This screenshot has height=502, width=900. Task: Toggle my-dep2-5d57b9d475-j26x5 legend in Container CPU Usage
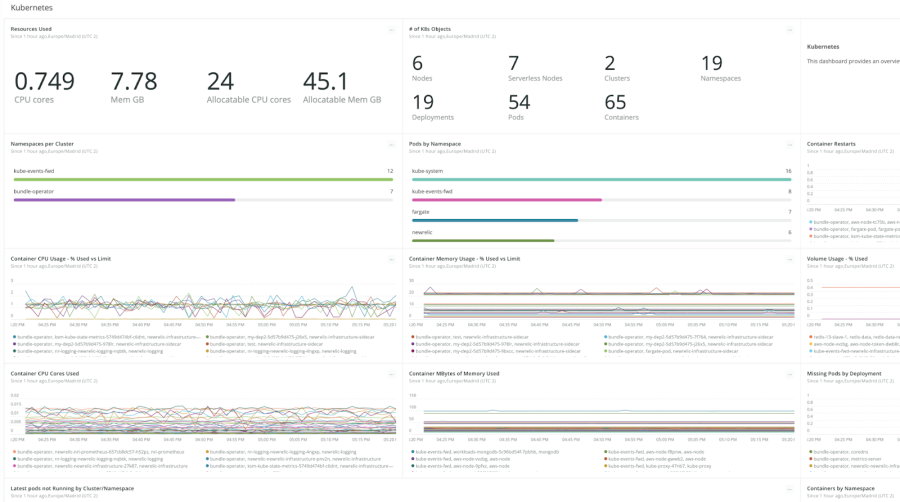[290, 337]
